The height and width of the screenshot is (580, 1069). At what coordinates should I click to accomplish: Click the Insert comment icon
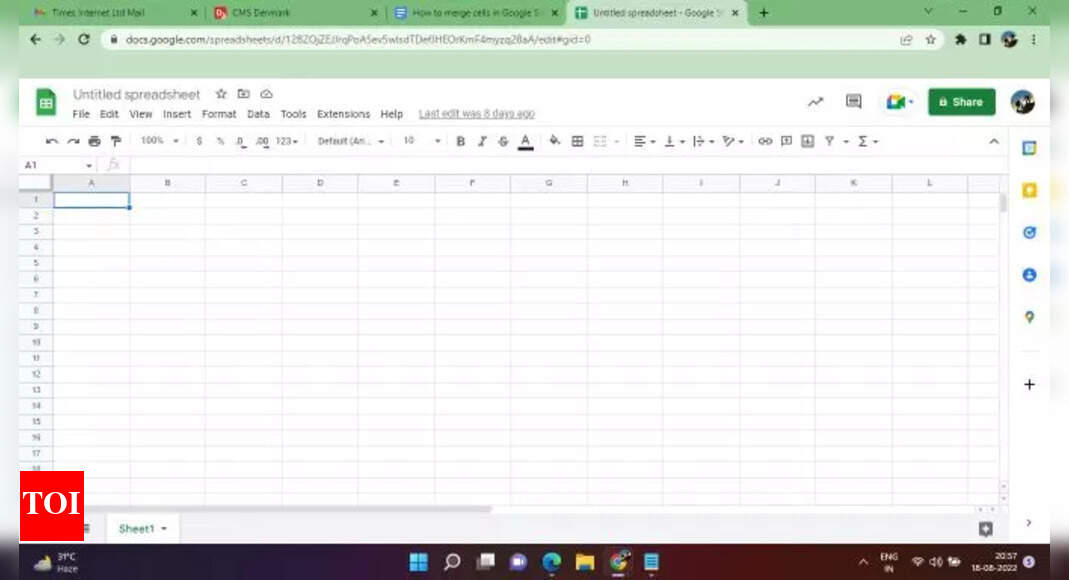pos(787,141)
